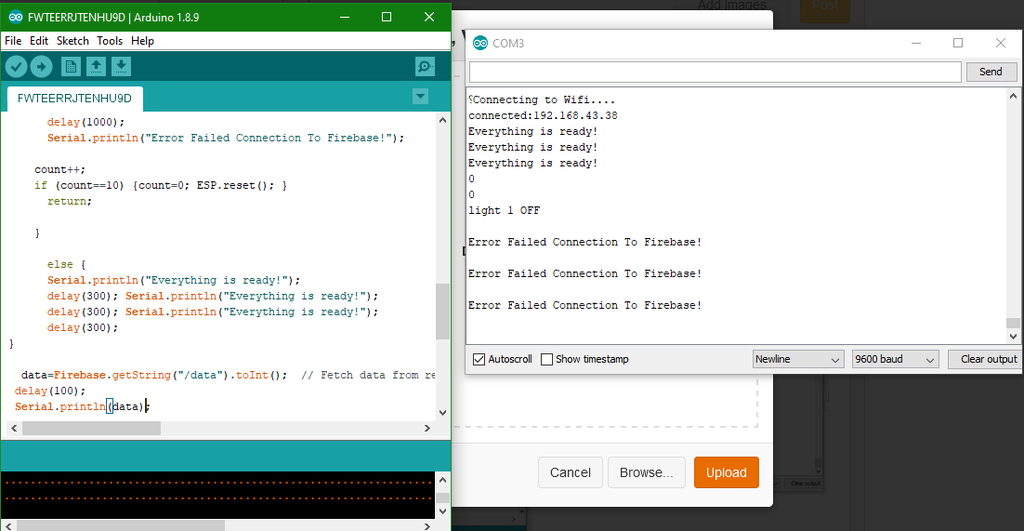Open the Tools menu
This screenshot has height=531, width=1024.
pyautogui.click(x=110, y=40)
